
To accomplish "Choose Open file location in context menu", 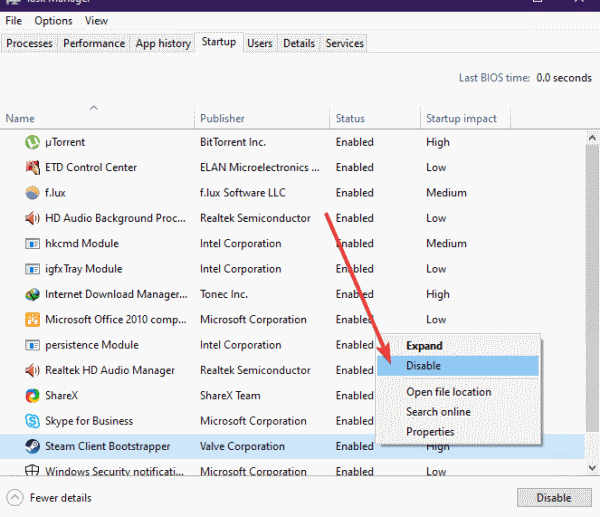I will click(458, 392).
